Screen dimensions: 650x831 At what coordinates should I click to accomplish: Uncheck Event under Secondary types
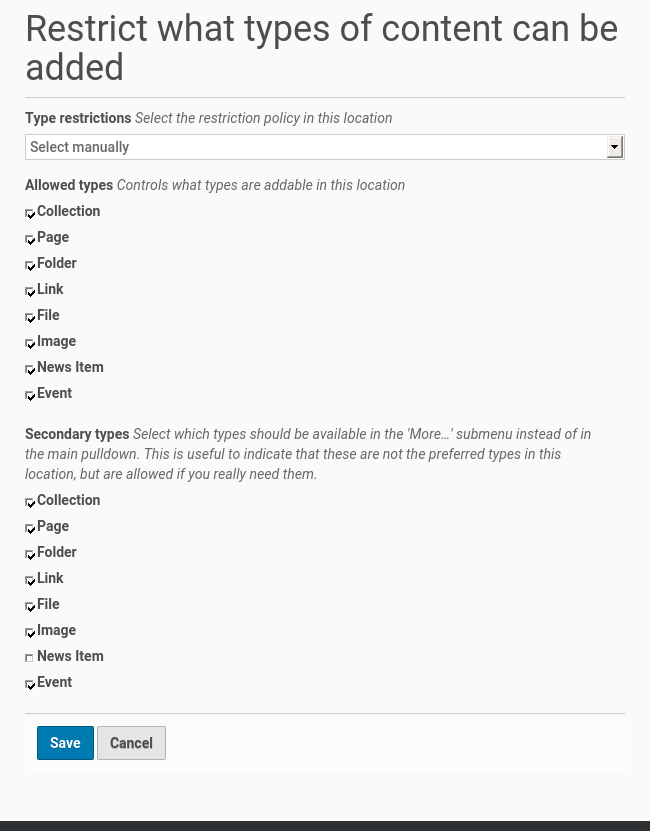(x=30, y=684)
